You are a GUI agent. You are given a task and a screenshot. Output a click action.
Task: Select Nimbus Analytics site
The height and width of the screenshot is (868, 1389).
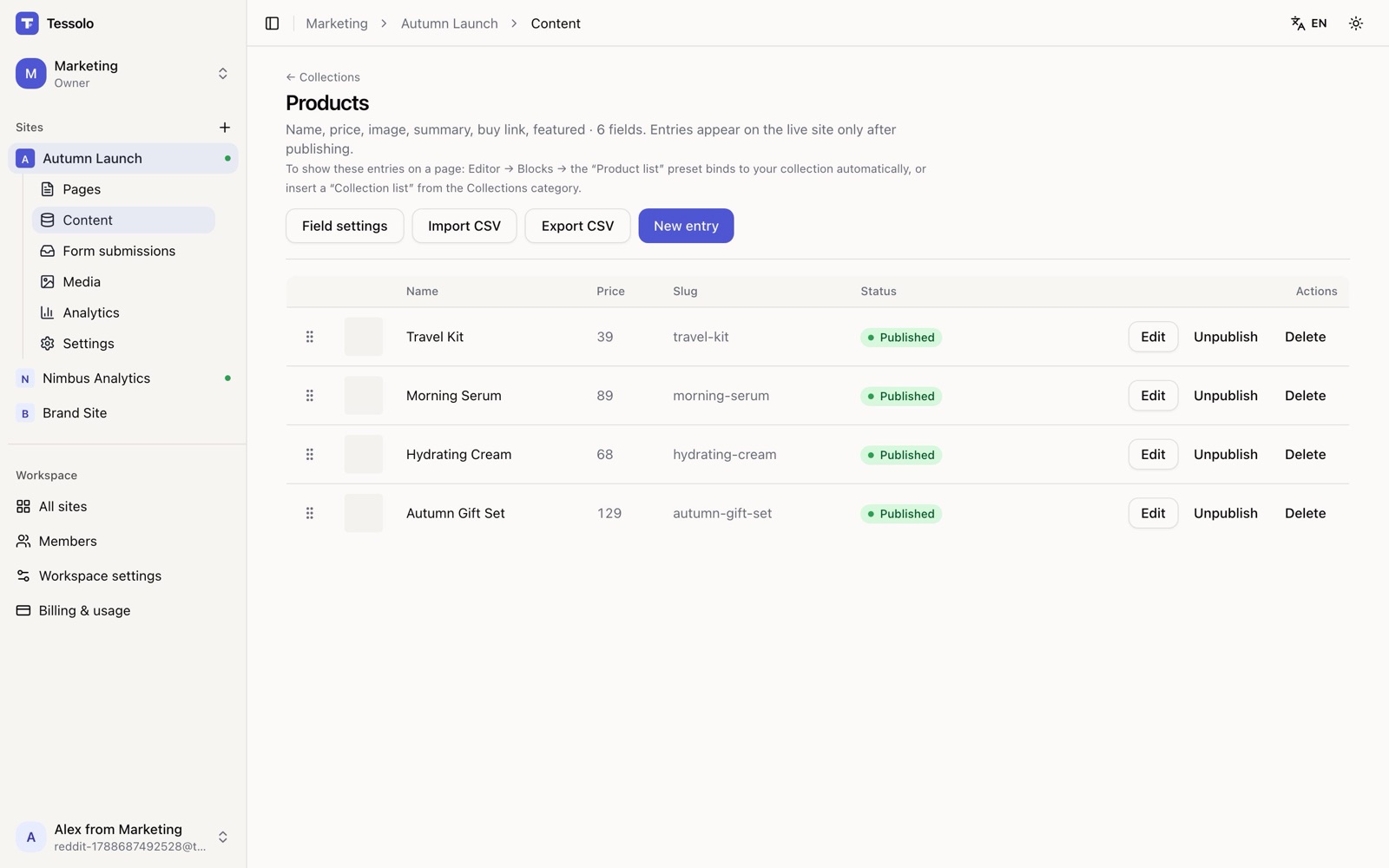123,378
